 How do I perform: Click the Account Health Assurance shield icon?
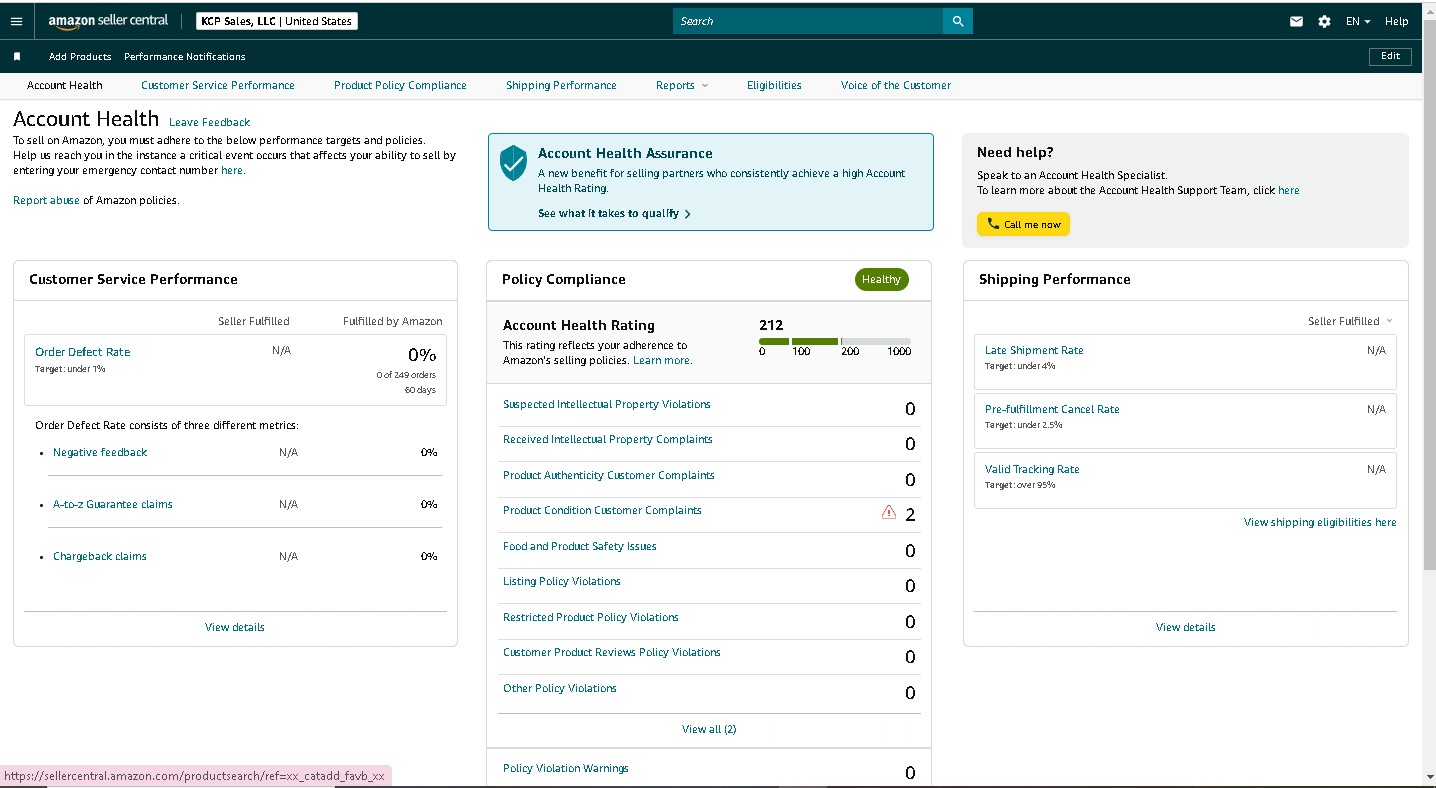click(x=513, y=162)
